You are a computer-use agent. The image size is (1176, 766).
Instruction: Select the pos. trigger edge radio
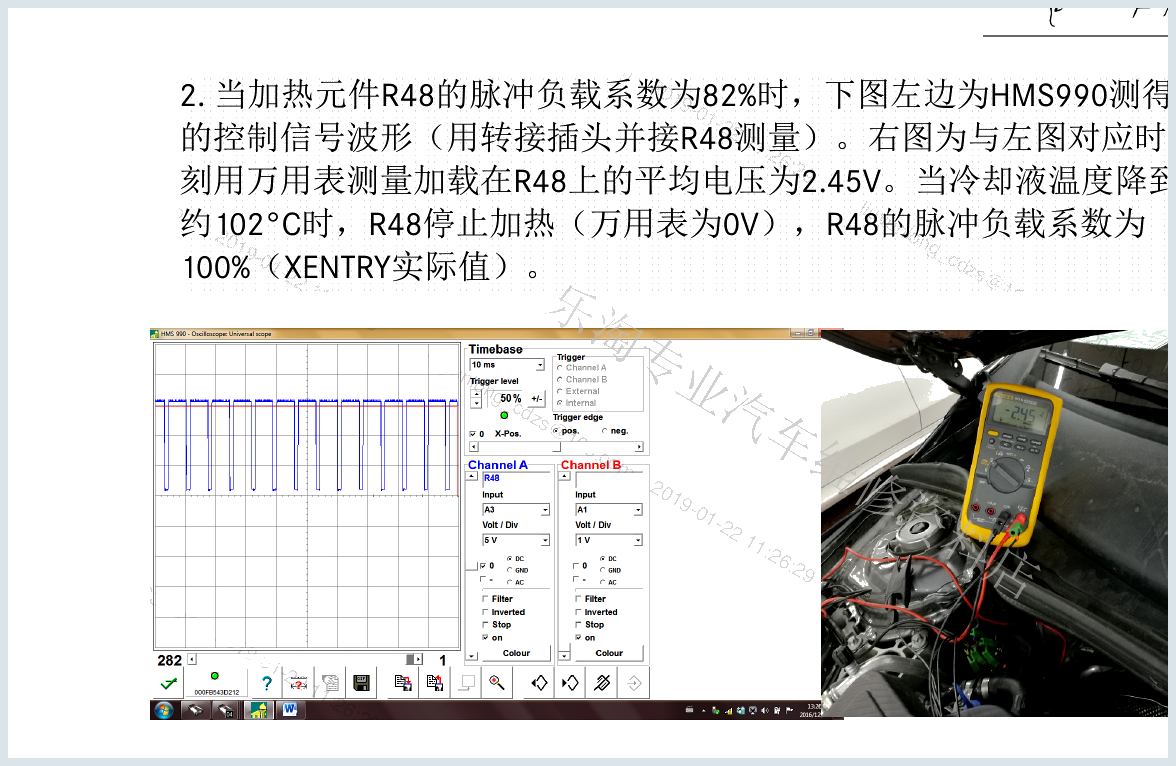[x=556, y=431]
